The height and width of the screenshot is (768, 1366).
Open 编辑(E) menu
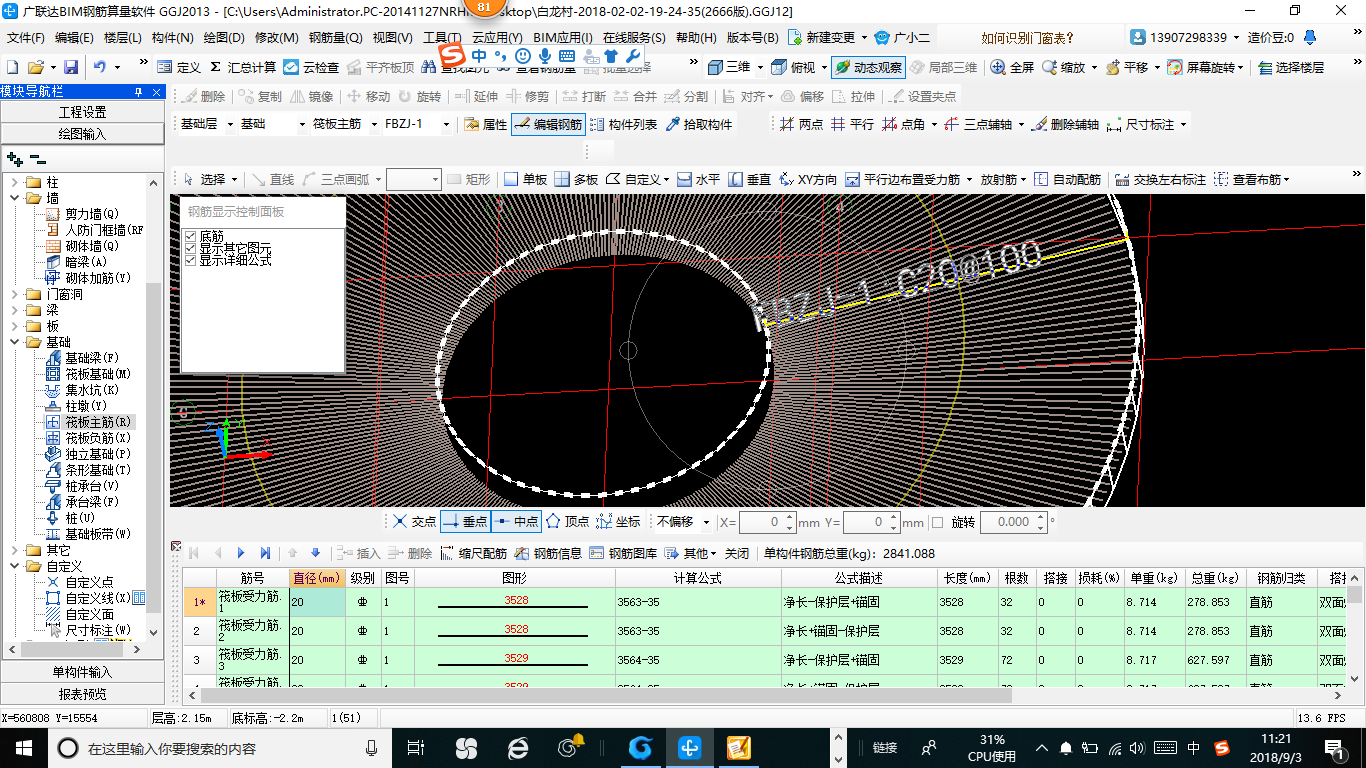click(74, 38)
